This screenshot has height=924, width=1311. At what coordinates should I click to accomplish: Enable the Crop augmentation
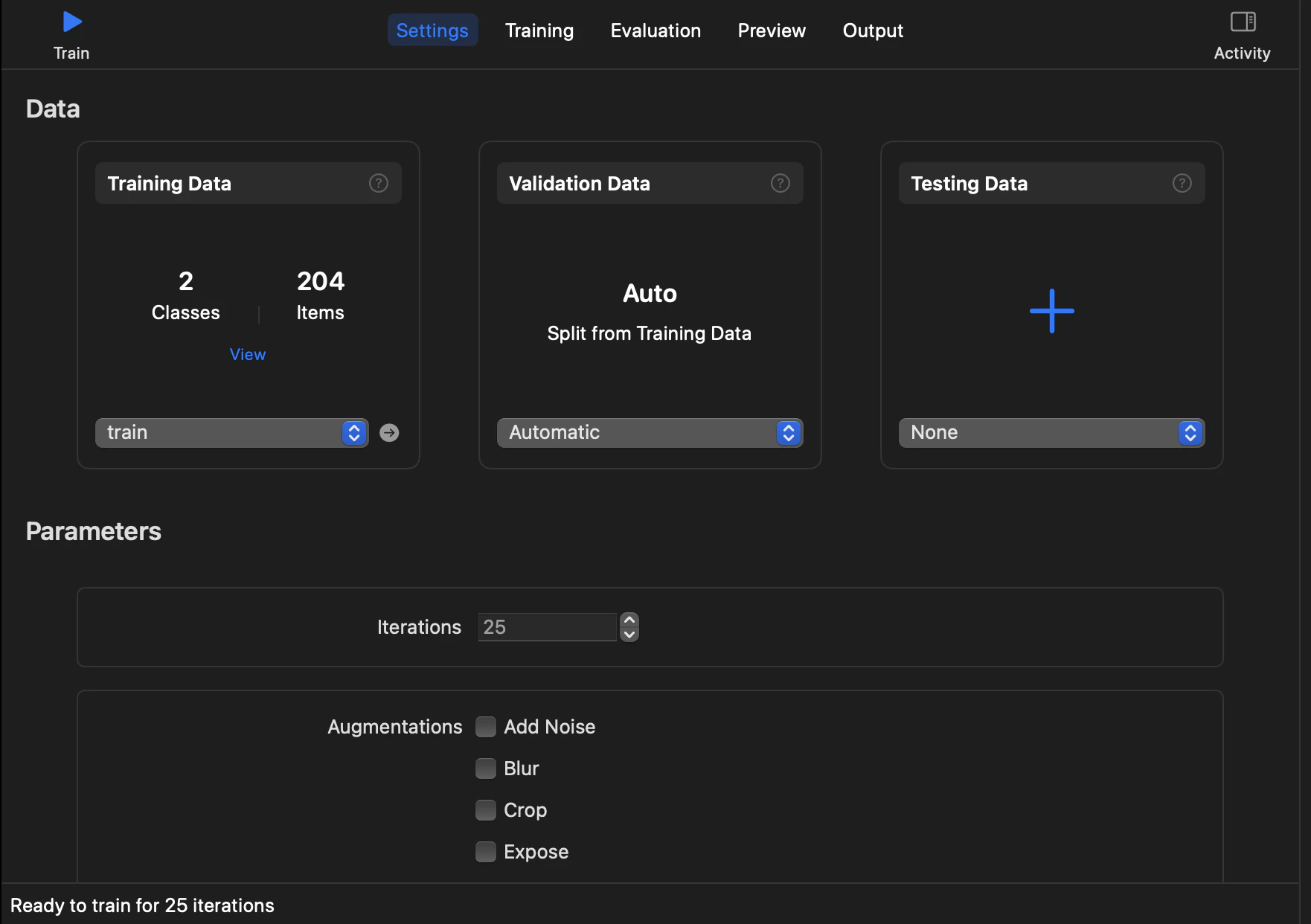pyautogui.click(x=486, y=810)
